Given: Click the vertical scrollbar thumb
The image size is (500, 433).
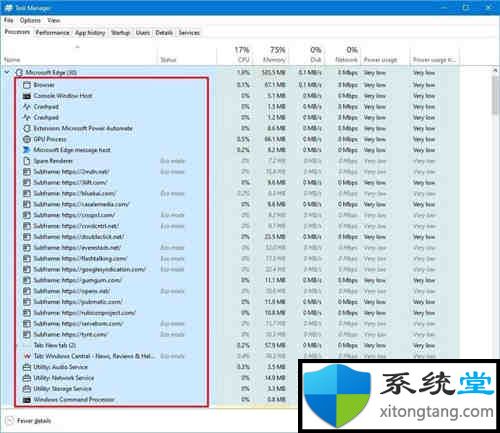Looking at the screenshot, I should (x=495, y=95).
